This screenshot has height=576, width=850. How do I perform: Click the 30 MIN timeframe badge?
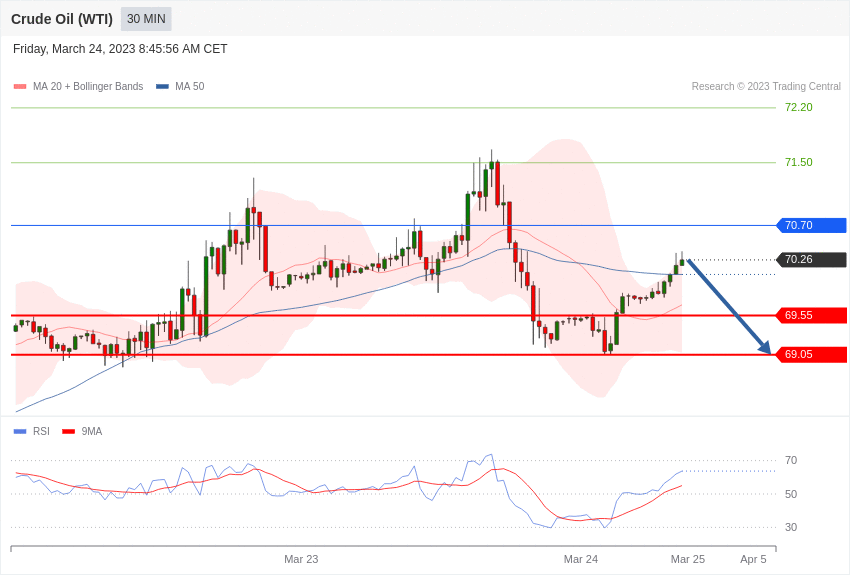[146, 19]
